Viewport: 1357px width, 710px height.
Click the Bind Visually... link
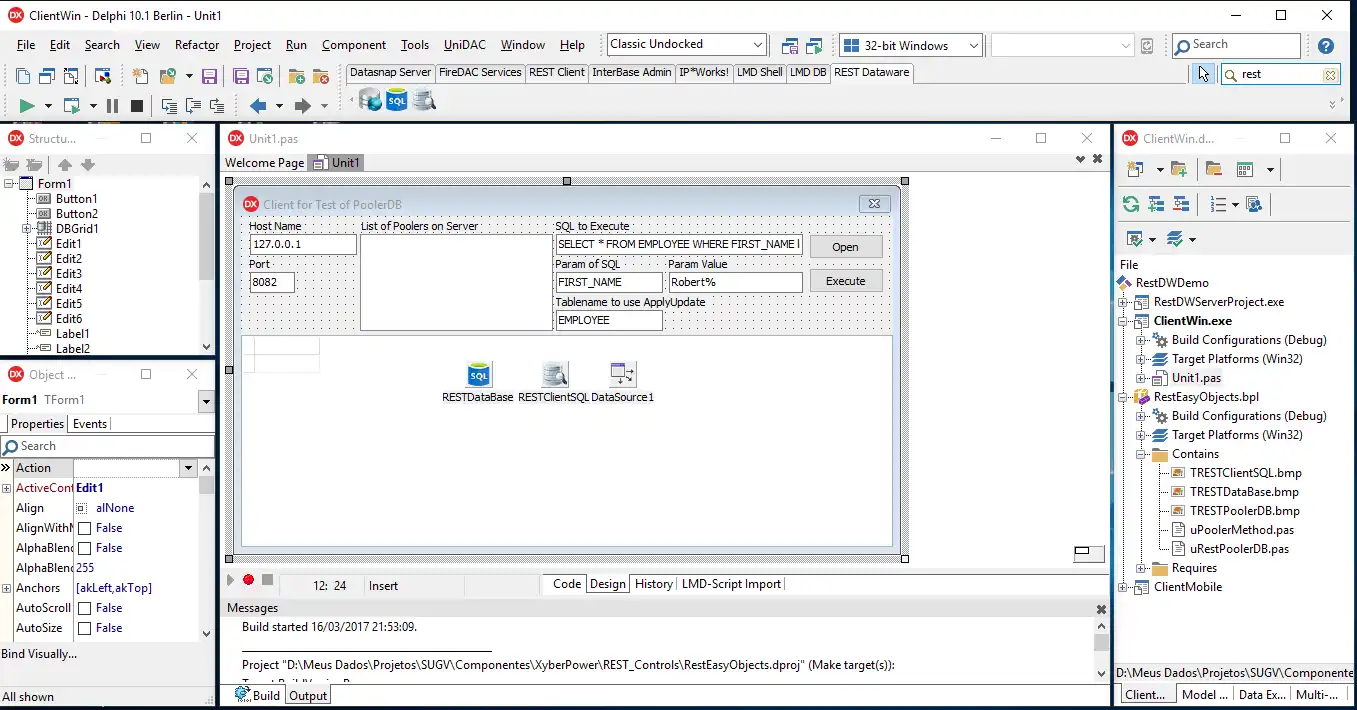click(39, 654)
